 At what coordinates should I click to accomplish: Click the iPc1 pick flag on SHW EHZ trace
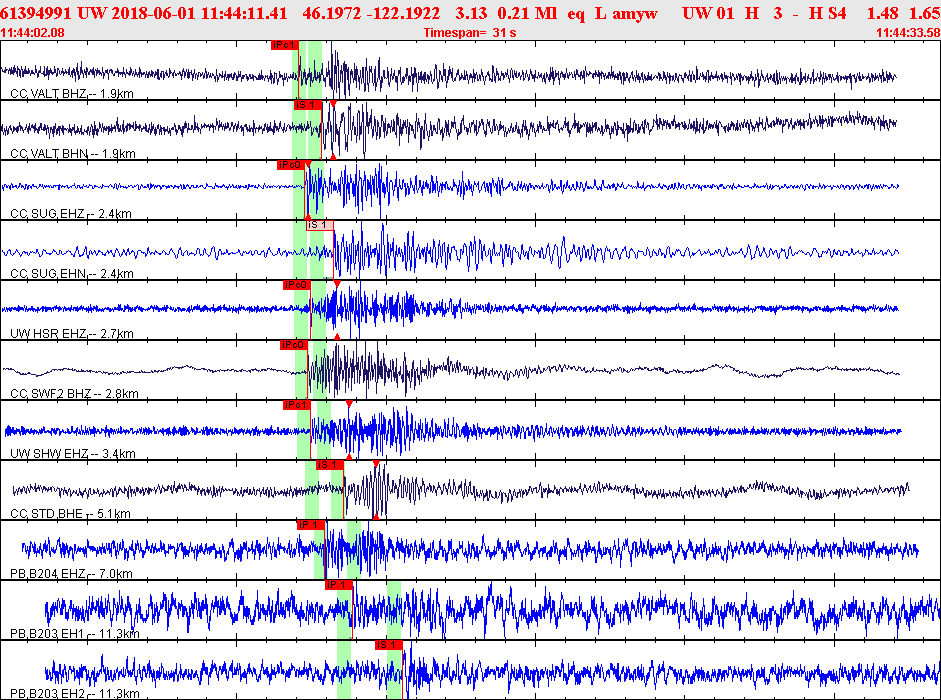(x=296, y=405)
